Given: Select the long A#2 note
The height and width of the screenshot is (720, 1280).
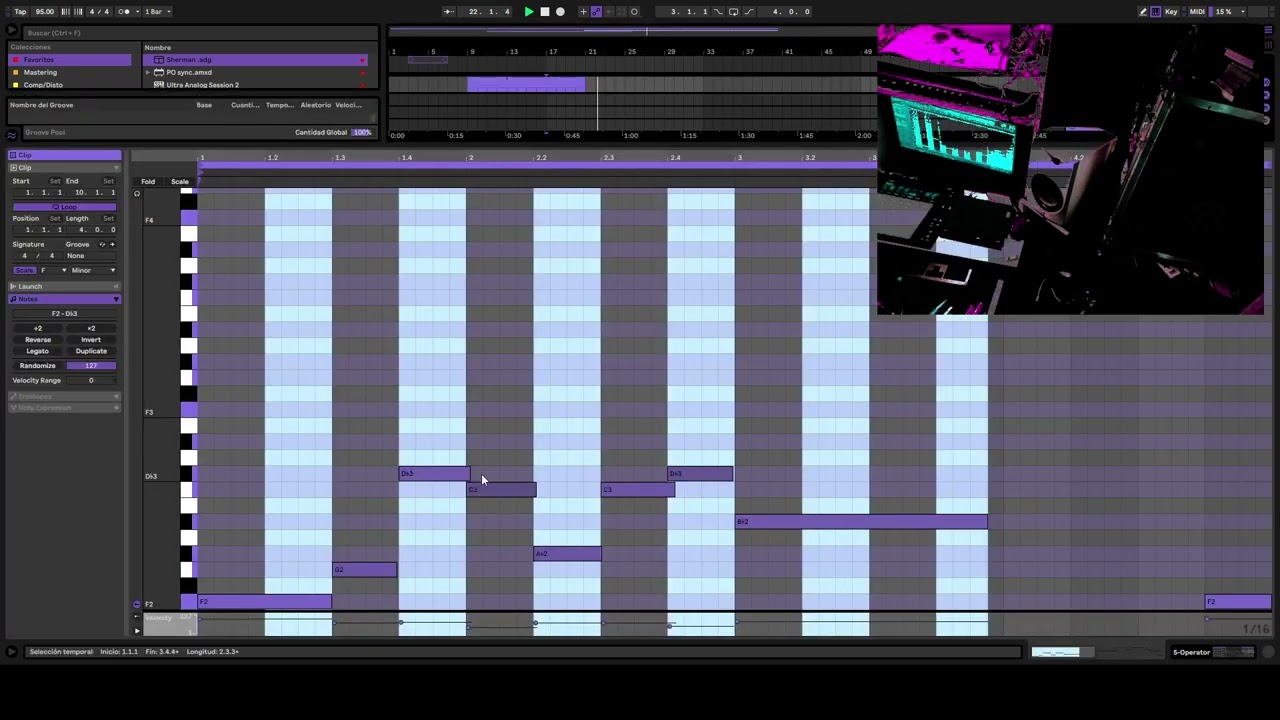Looking at the screenshot, I should (x=861, y=522).
